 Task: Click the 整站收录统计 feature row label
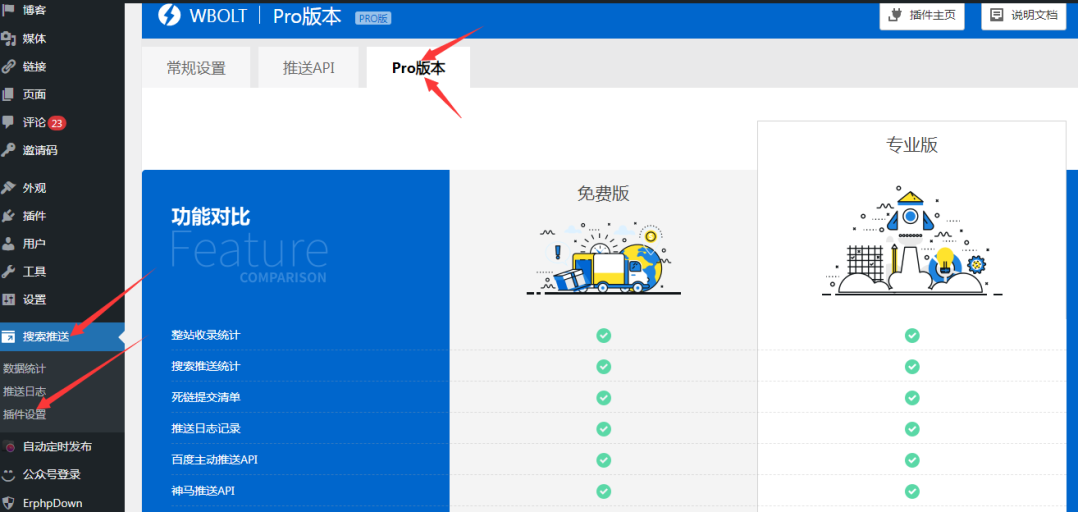point(206,335)
